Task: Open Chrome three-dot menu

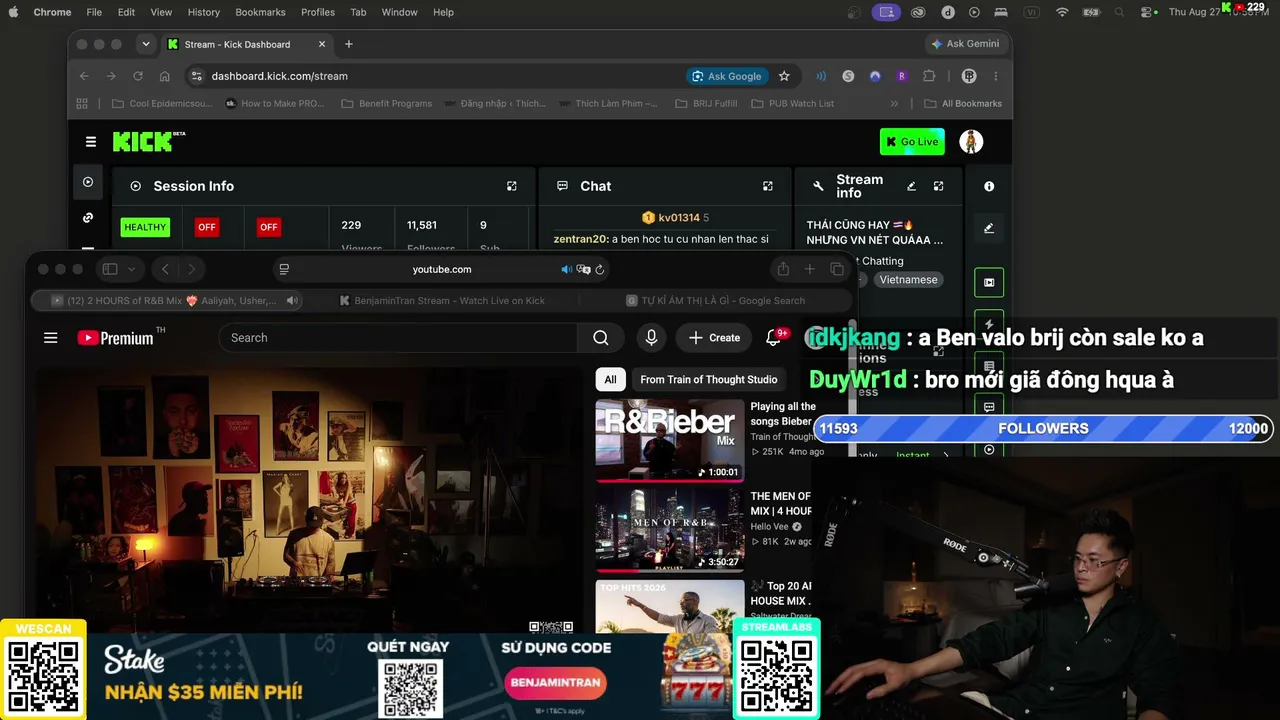Action: (996, 76)
